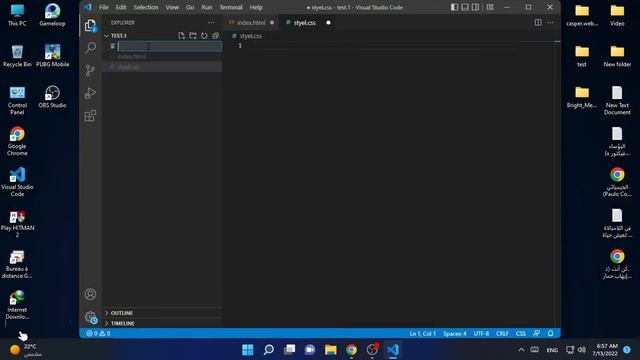640x360 pixels.
Task: Open File Explorer from taskbar
Action: 331,350
